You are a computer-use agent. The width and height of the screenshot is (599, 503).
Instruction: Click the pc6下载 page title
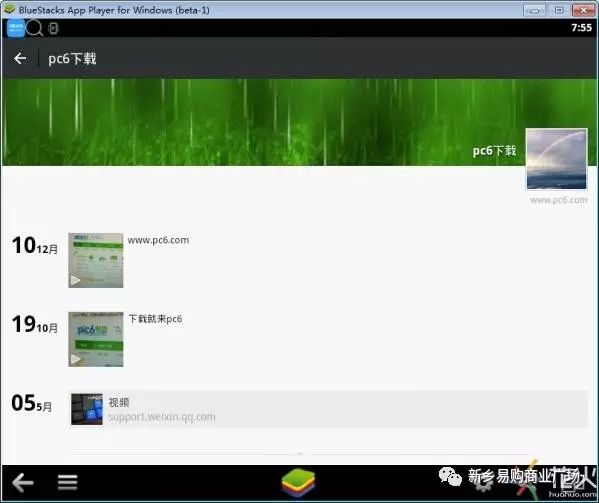(x=72, y=59)
